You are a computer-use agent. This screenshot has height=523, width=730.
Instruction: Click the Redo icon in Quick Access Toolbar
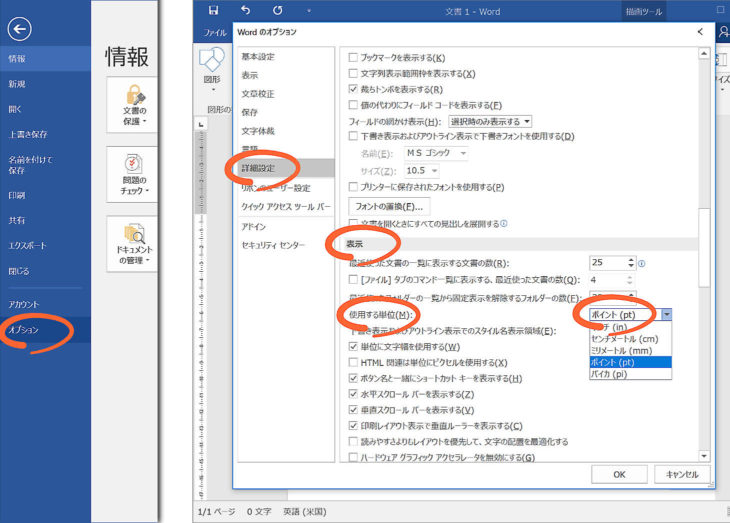(276, 10)
